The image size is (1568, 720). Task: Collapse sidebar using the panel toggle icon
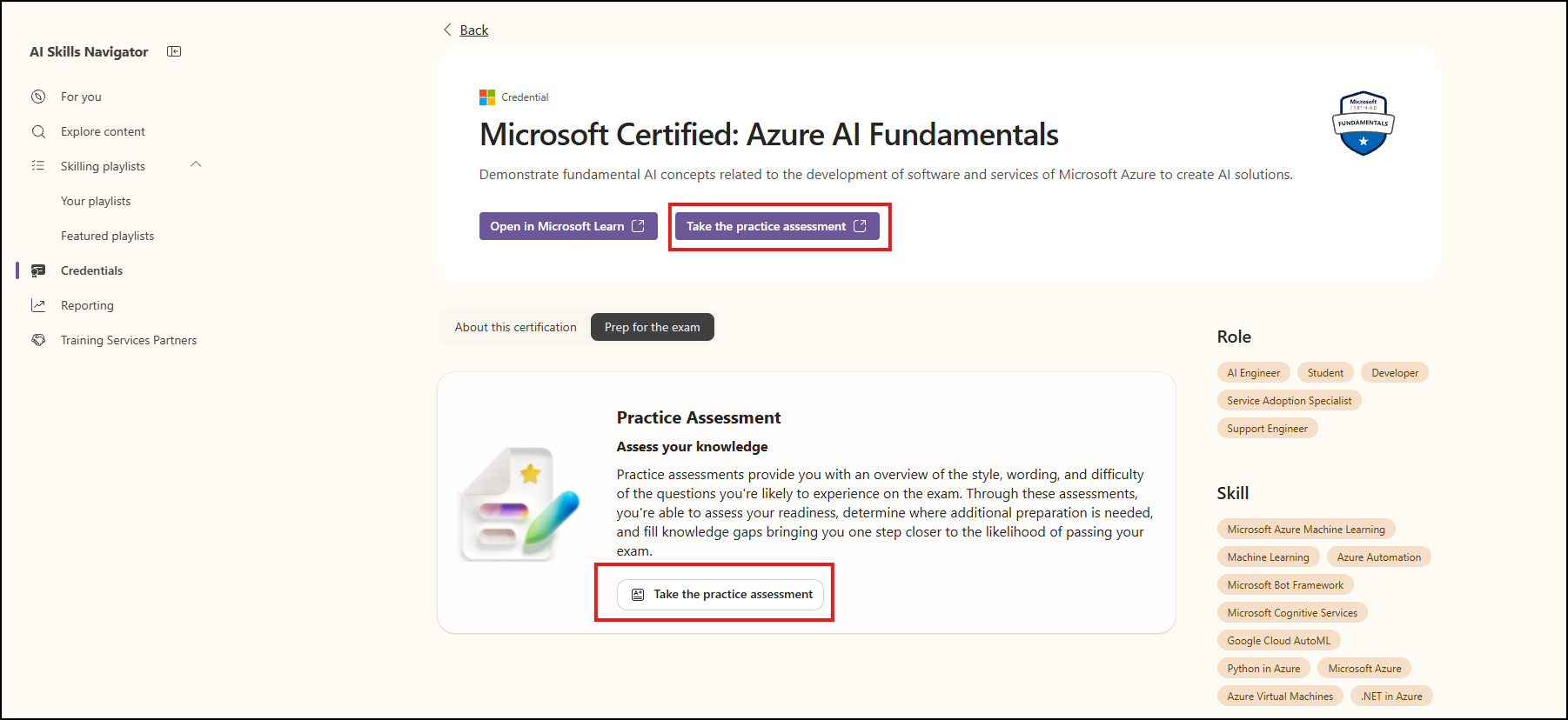click(174, 51)
